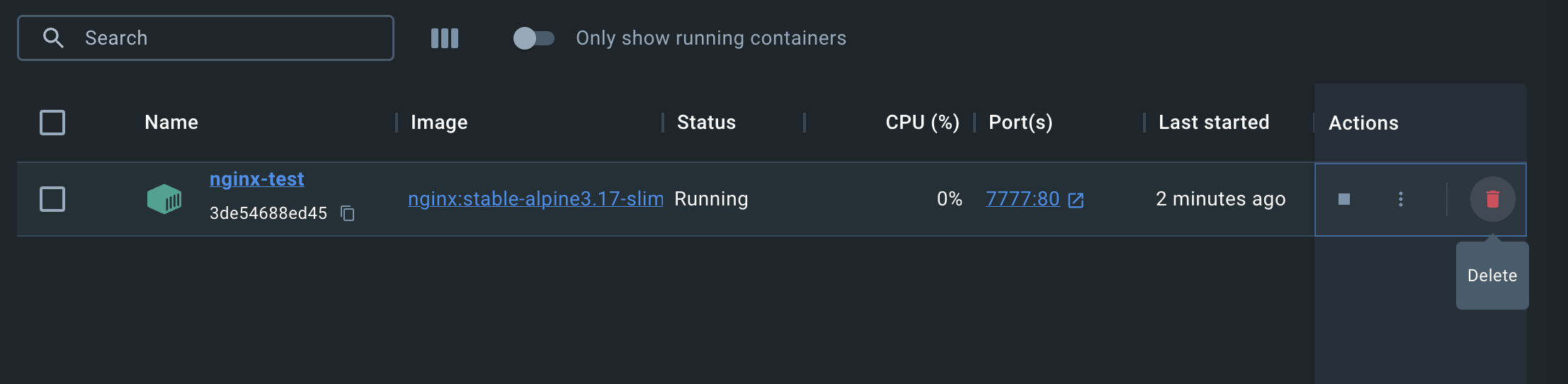
Task: Tick the nginx-test row checkbox
Action: coord(52,199)
